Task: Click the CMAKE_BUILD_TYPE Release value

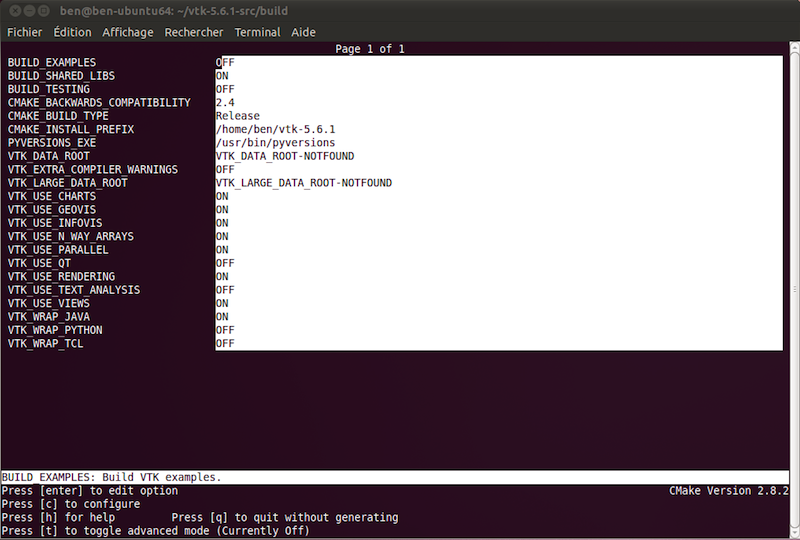Action: click(237, 116)
